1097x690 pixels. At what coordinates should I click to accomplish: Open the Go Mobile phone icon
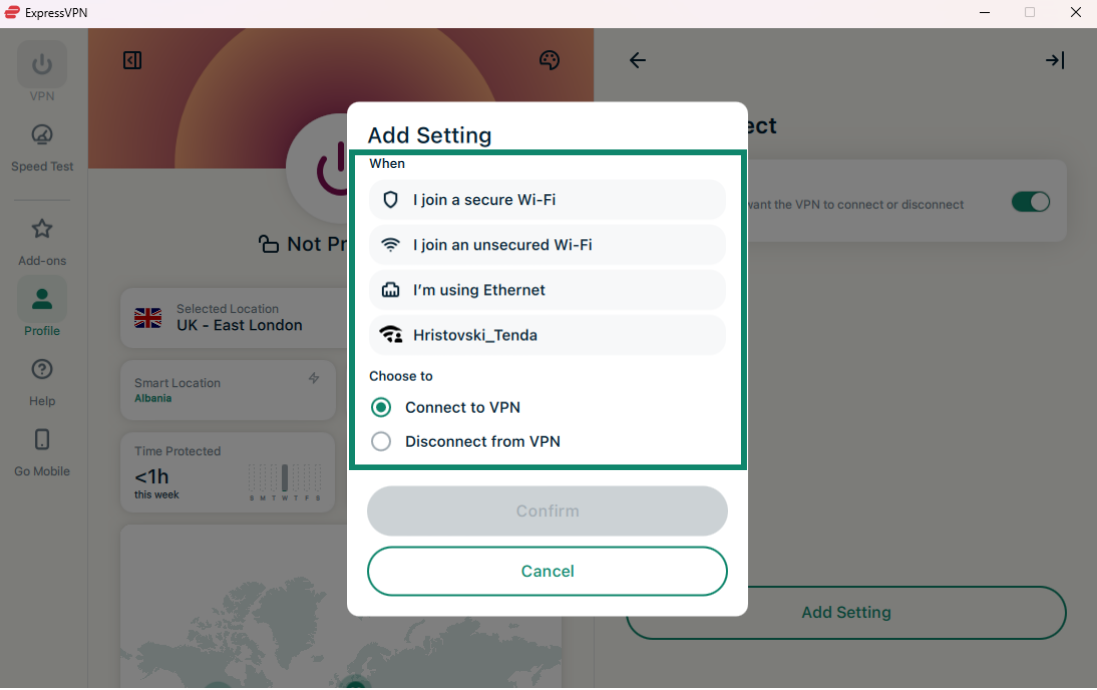[42, 440]
